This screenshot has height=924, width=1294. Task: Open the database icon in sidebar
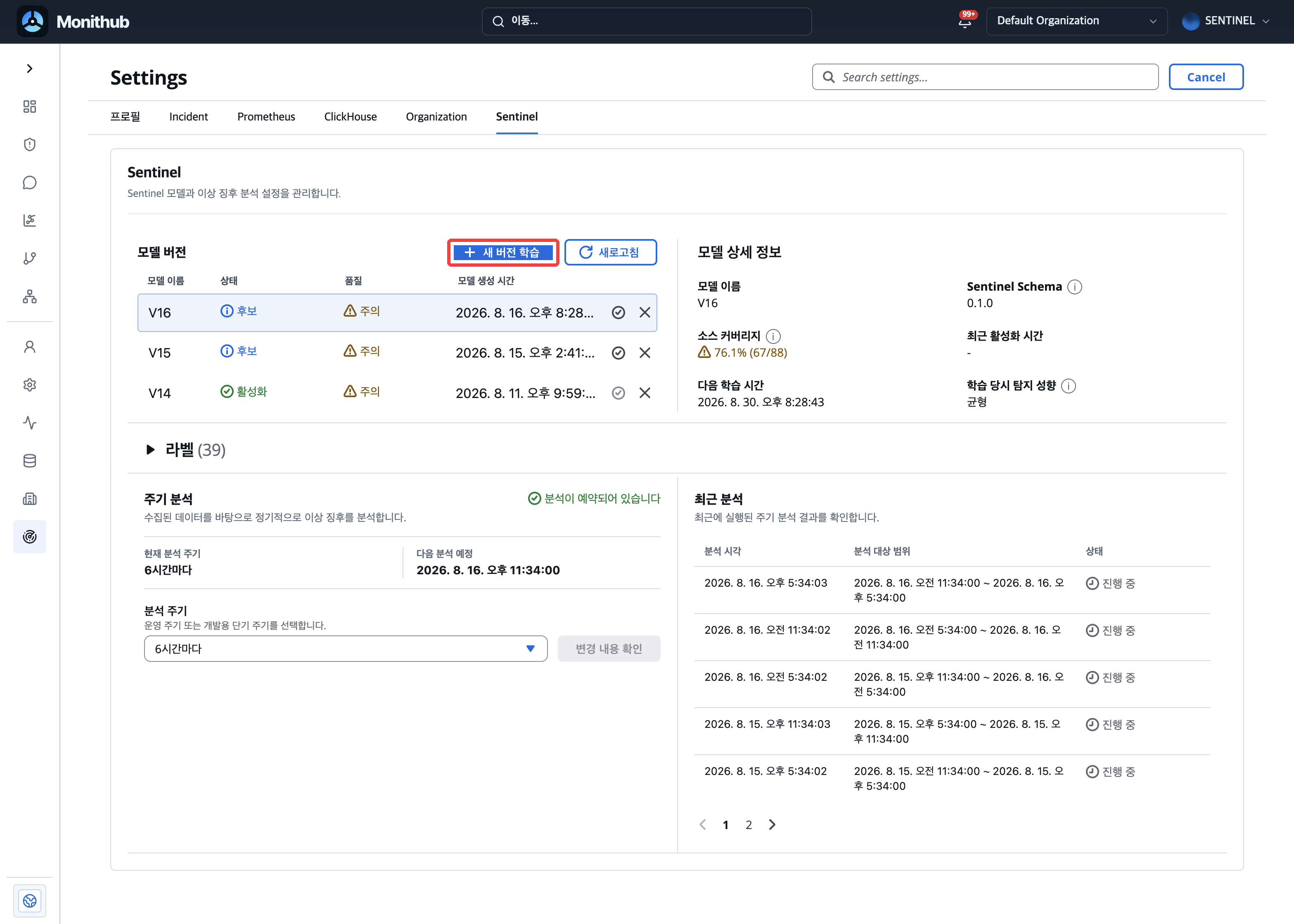click(30, 461)
